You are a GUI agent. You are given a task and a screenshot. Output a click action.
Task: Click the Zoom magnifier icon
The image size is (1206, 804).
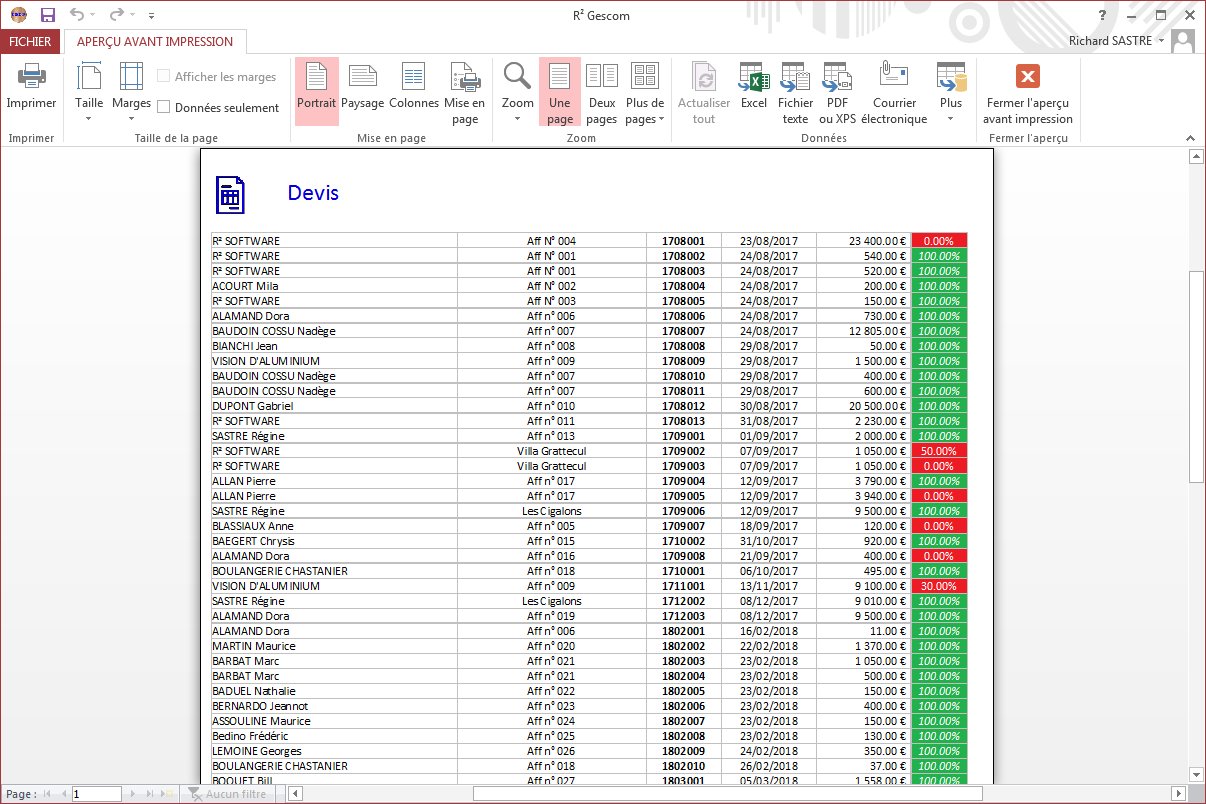[x=517, y=76]
